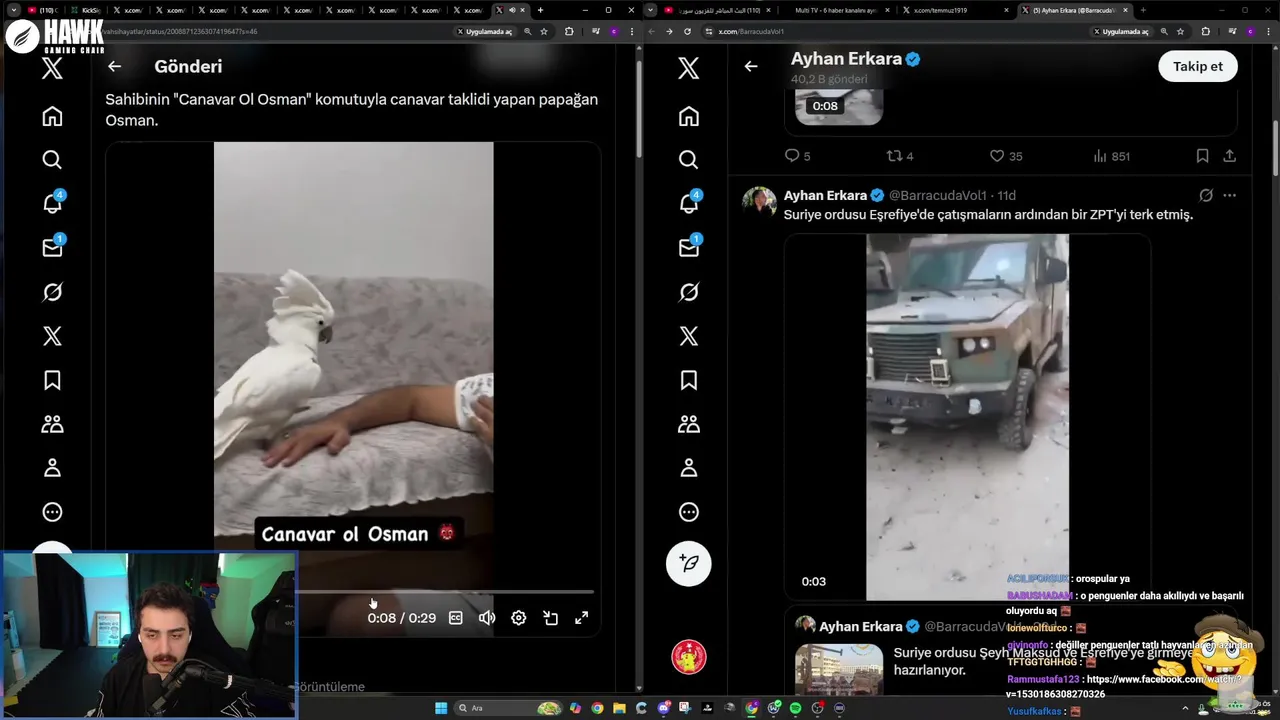Open Home in left window's X sidebar
Viewport: 1280px width, 720px height.
coord(52,116)
